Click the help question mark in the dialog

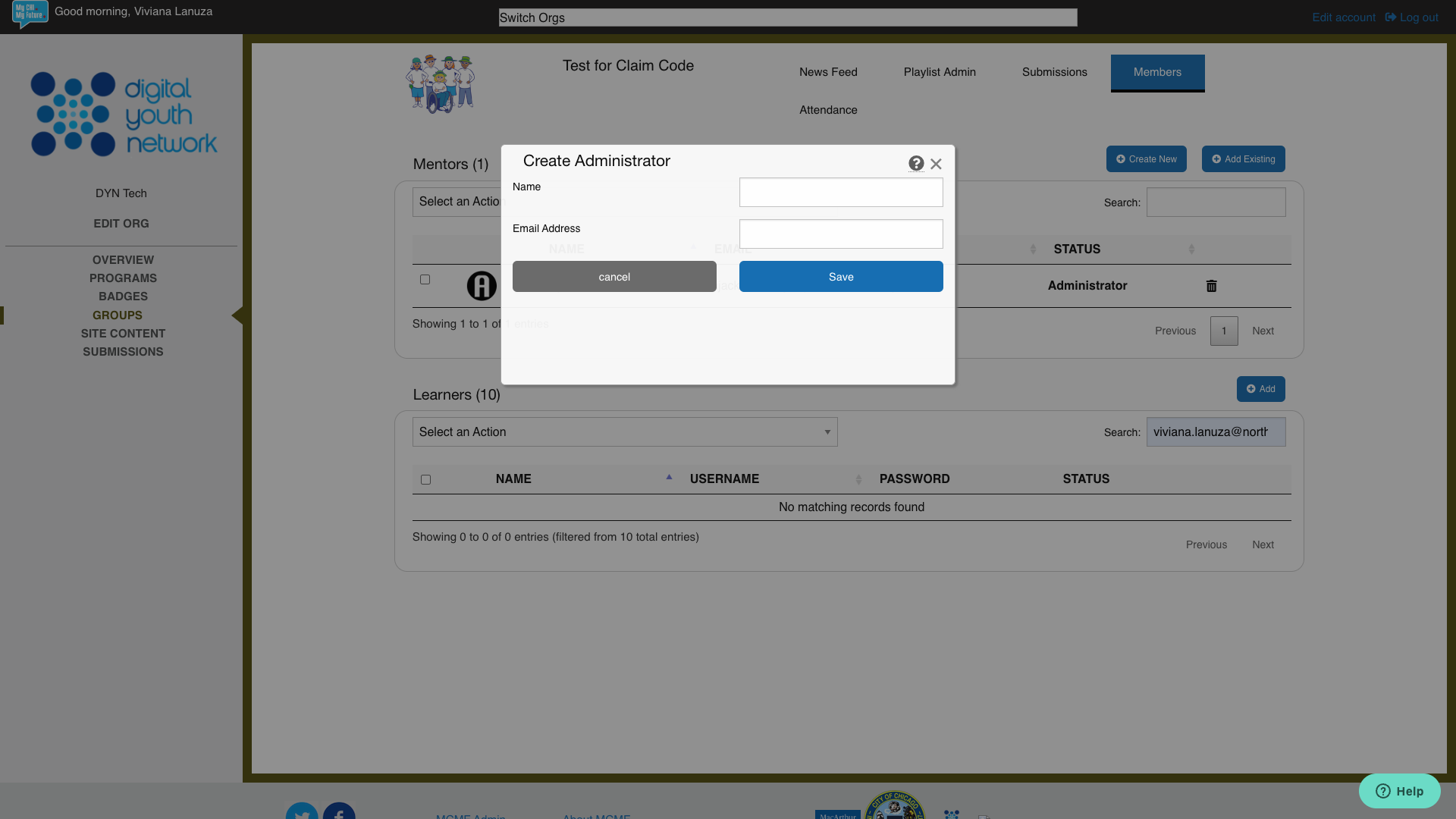[916, 163]
